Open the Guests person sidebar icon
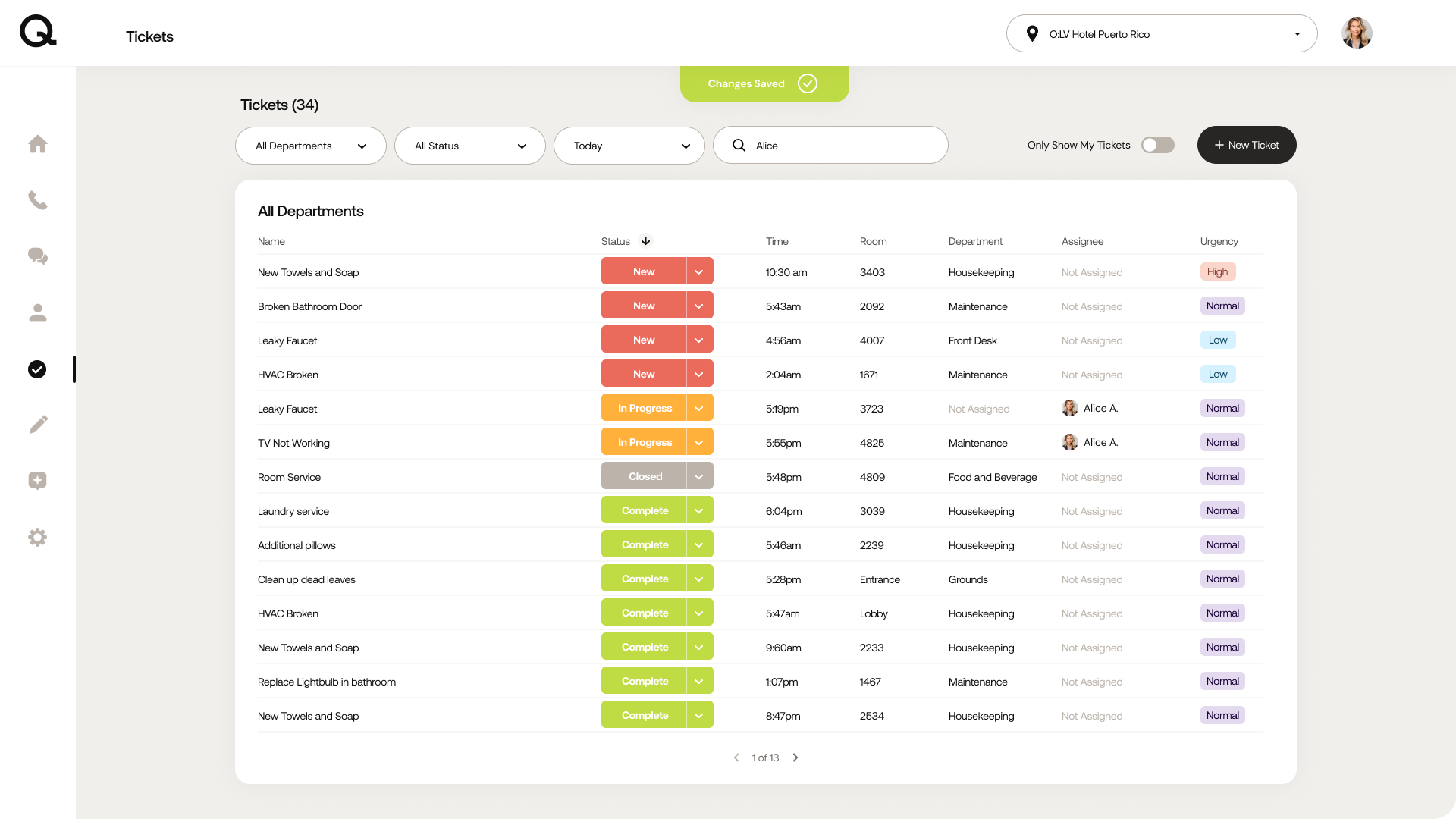Viewport: 1456px width, 819px height. pyautogui.click(x=38, y=312)
